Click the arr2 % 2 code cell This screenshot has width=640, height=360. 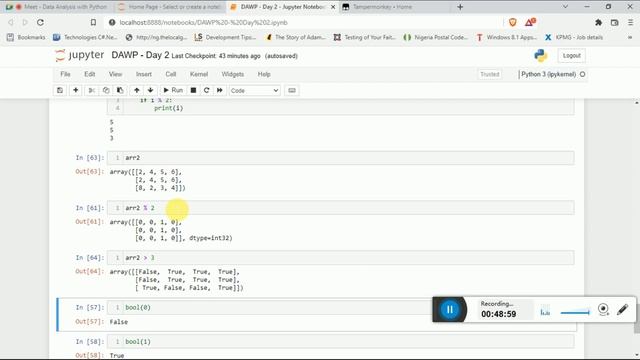pos(340,208)
